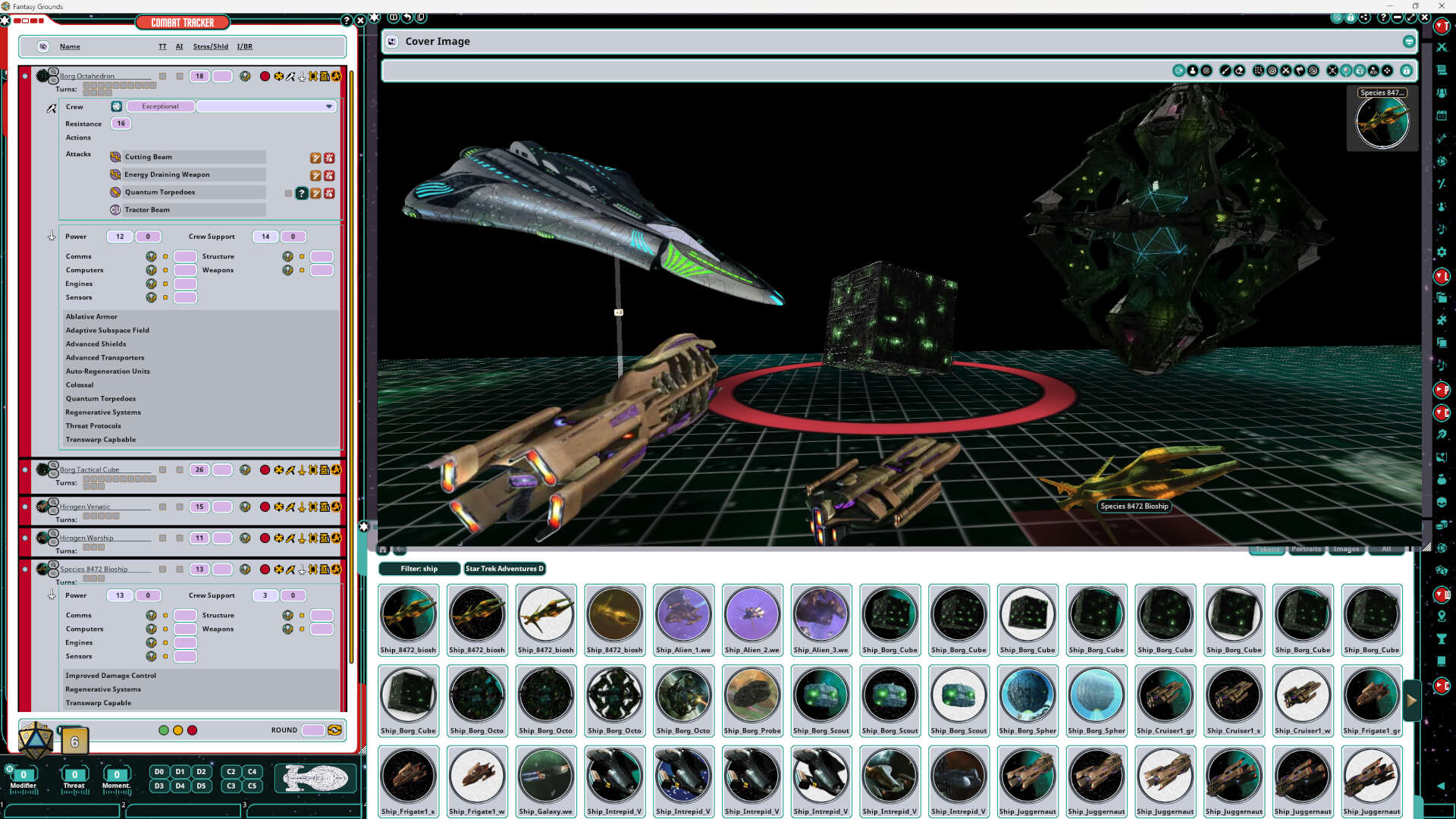The image size is (1456, 819).
Task: Select the eraser tool in the Cover Image toolbar
Action: click(1239, 70)
